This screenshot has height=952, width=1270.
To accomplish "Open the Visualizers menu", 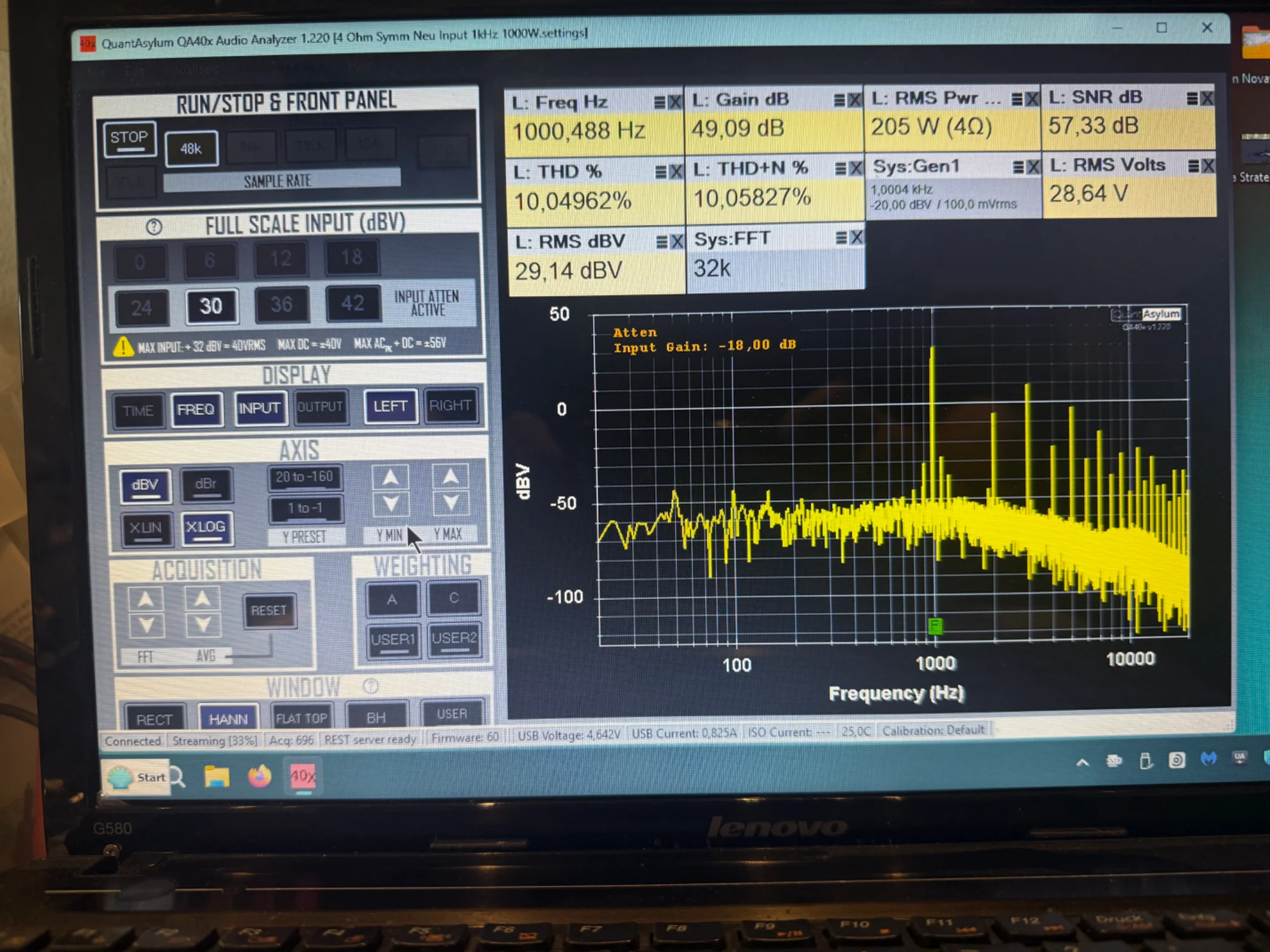I will [x=192, y=70].
